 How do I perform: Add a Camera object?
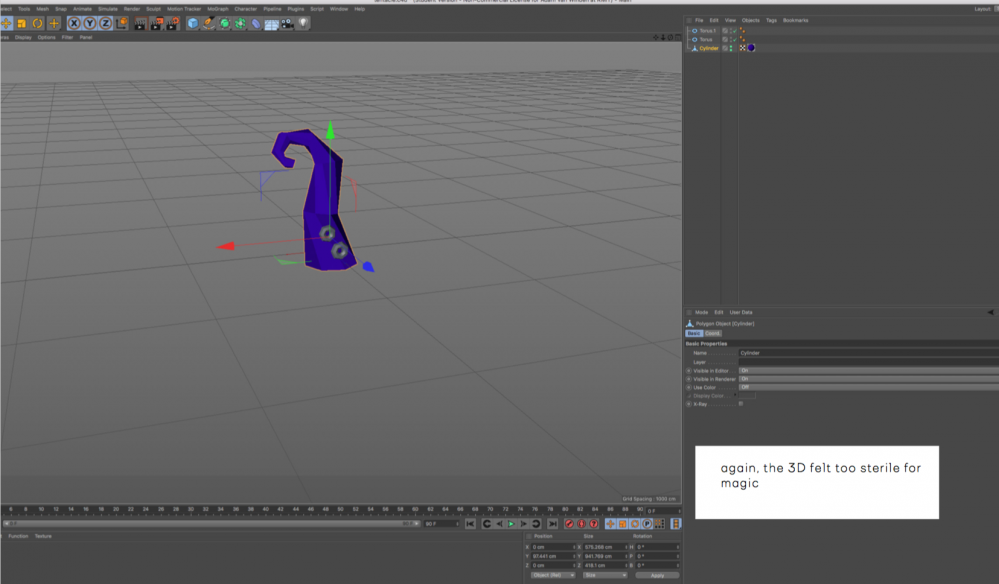click(x=287, y=24)
